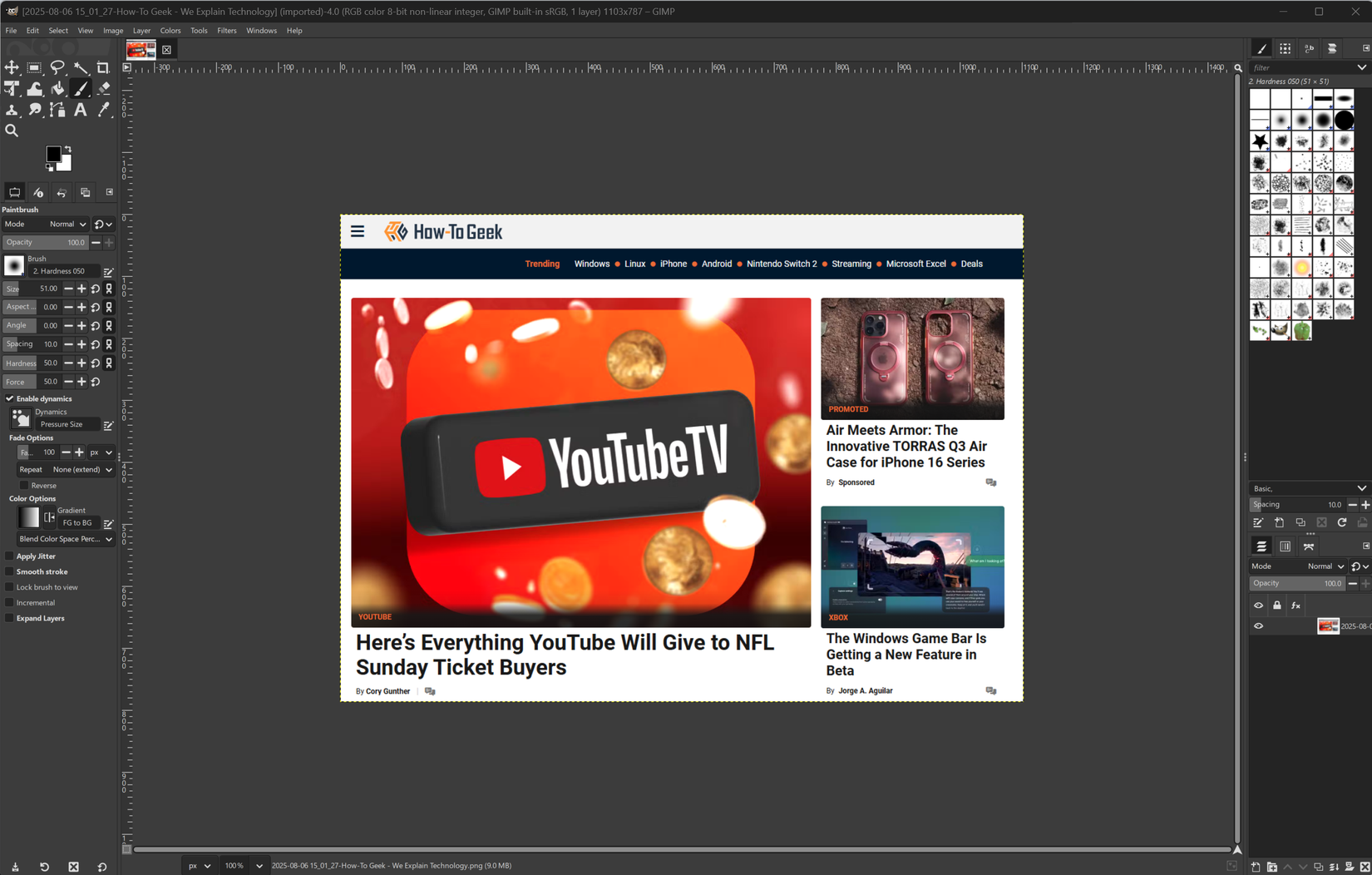Select the Crop tool in the toolbox

[103, 67]
